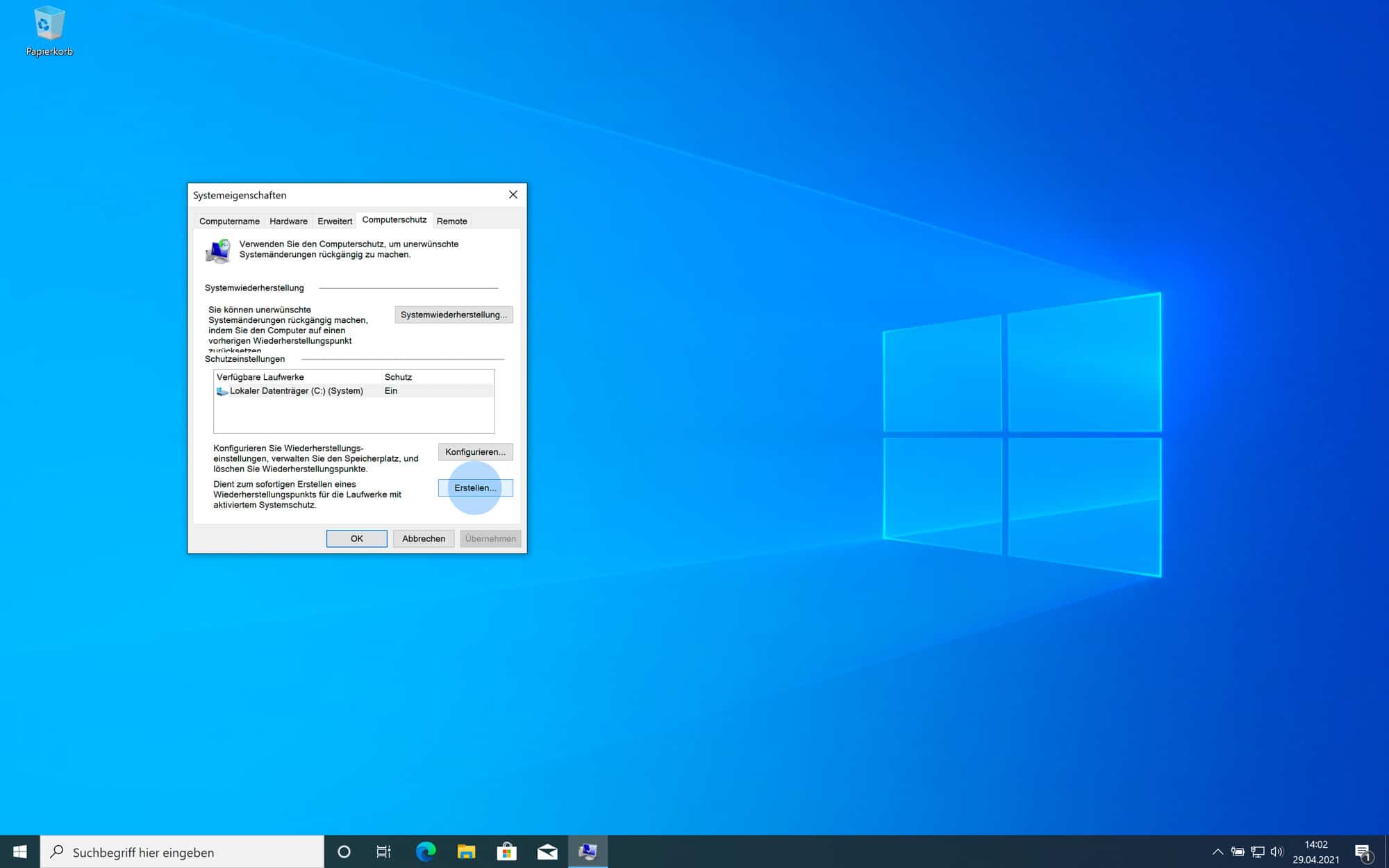Open the volume speaker icon
The height and width of the screenshot is (868, 1389).
click(x=1277, y=851)
